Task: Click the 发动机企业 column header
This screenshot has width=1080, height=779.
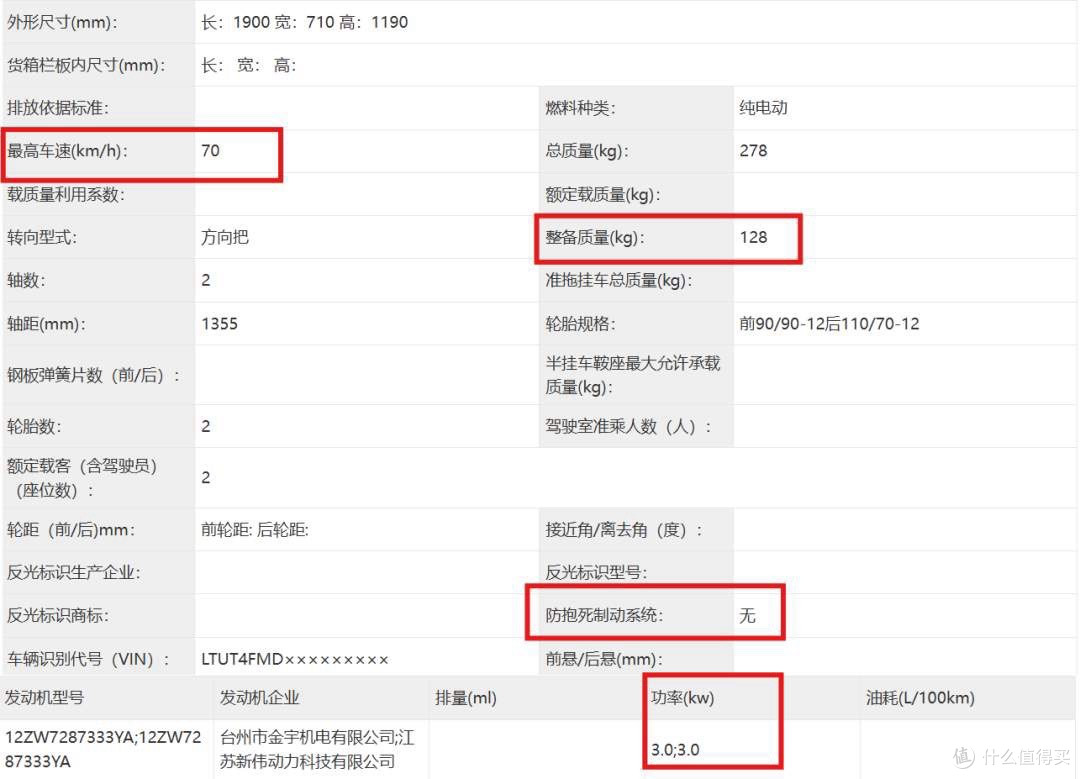Action: [260, 698]
